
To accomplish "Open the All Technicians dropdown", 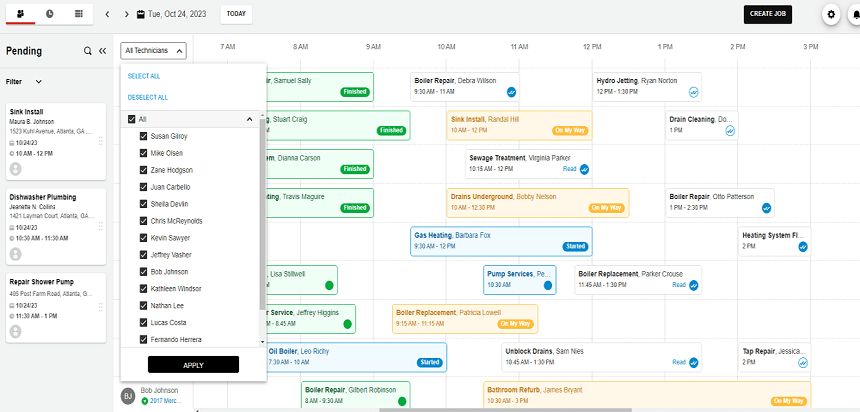I will pyautogui.click(x=154, y=50).
